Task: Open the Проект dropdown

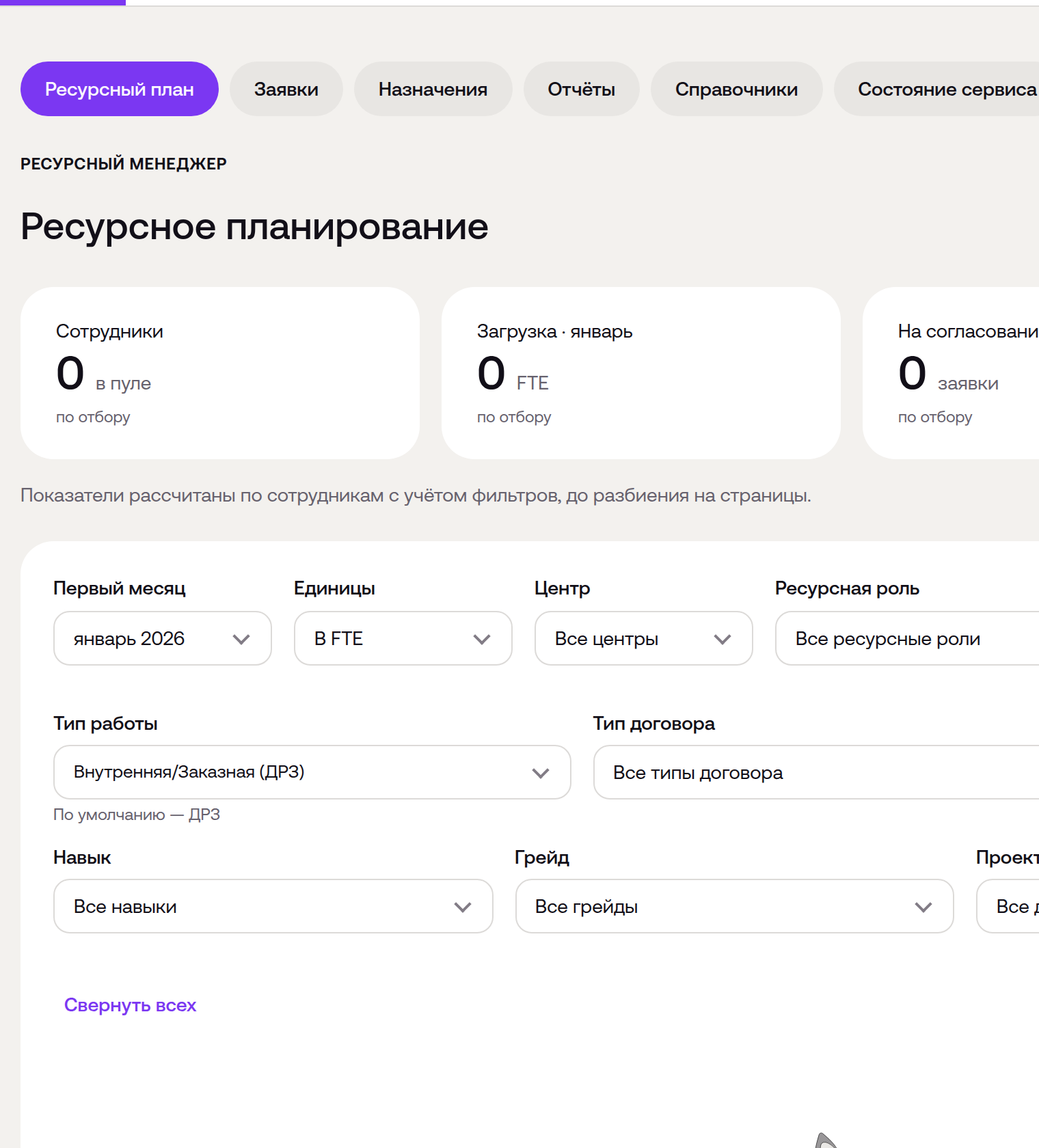Action: (1008, 906)
